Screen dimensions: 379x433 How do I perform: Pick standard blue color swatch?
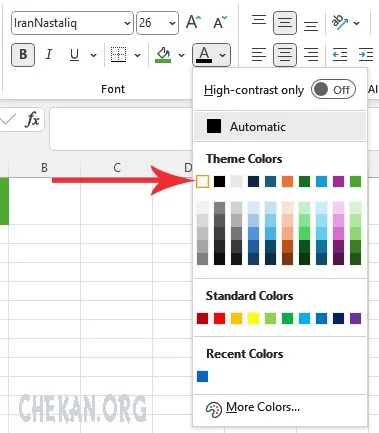(x=321, y=318)
